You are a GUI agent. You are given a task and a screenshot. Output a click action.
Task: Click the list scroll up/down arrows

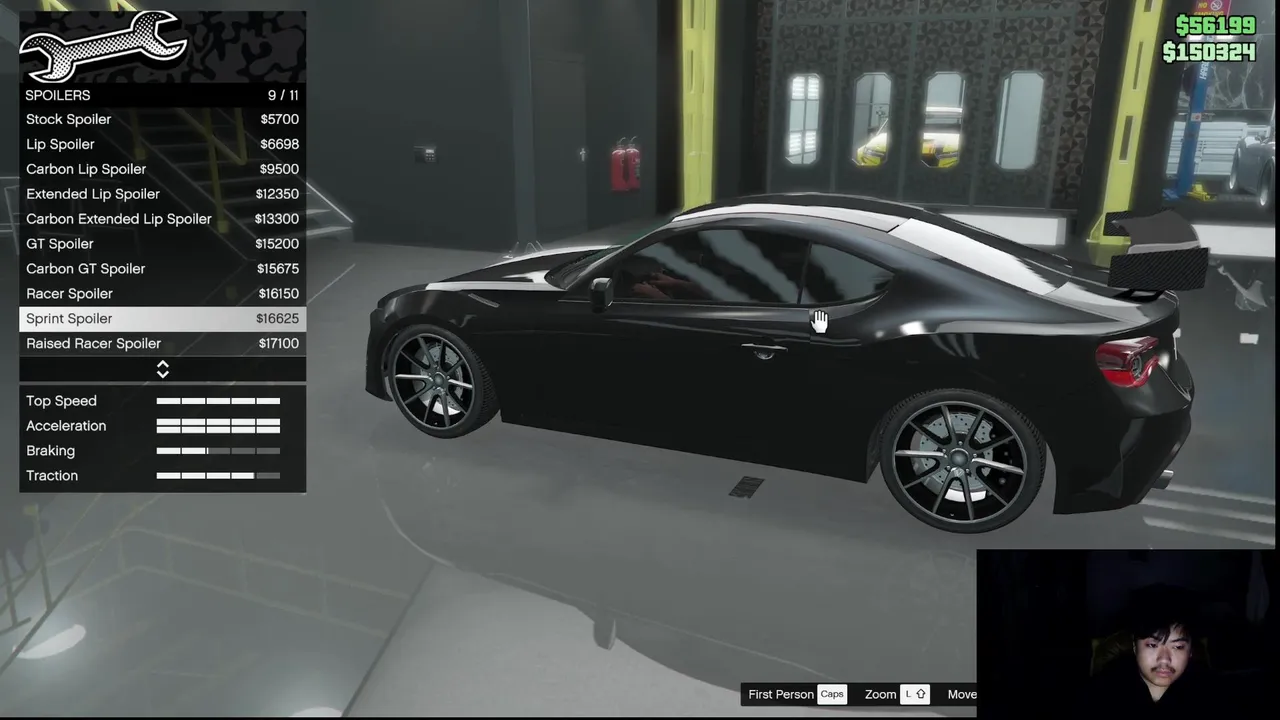163,370
